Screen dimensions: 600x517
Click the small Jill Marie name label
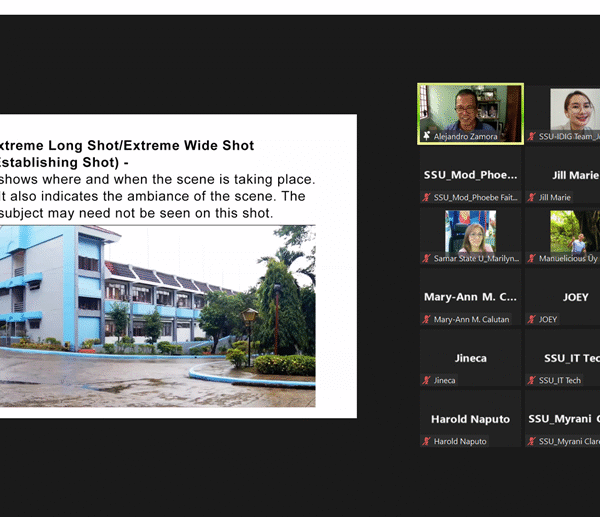(554, 197)
